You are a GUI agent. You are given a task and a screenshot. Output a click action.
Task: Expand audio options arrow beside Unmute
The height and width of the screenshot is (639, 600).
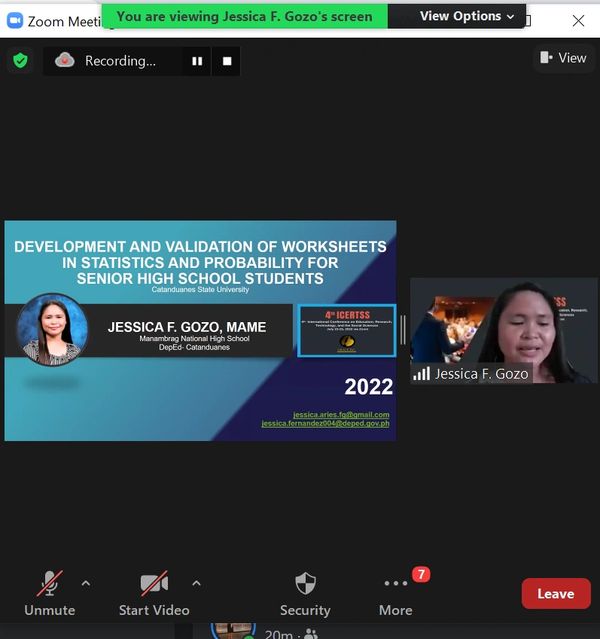(86, 583)
